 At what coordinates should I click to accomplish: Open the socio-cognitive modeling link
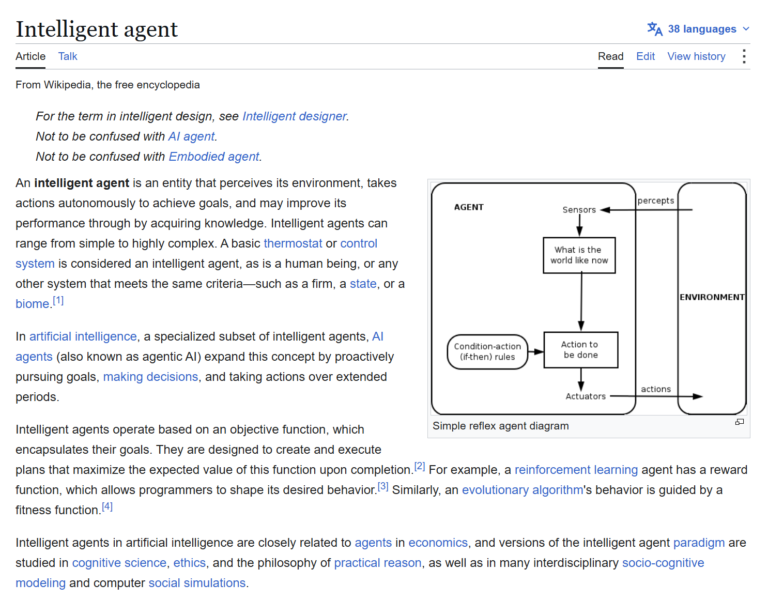663,563
